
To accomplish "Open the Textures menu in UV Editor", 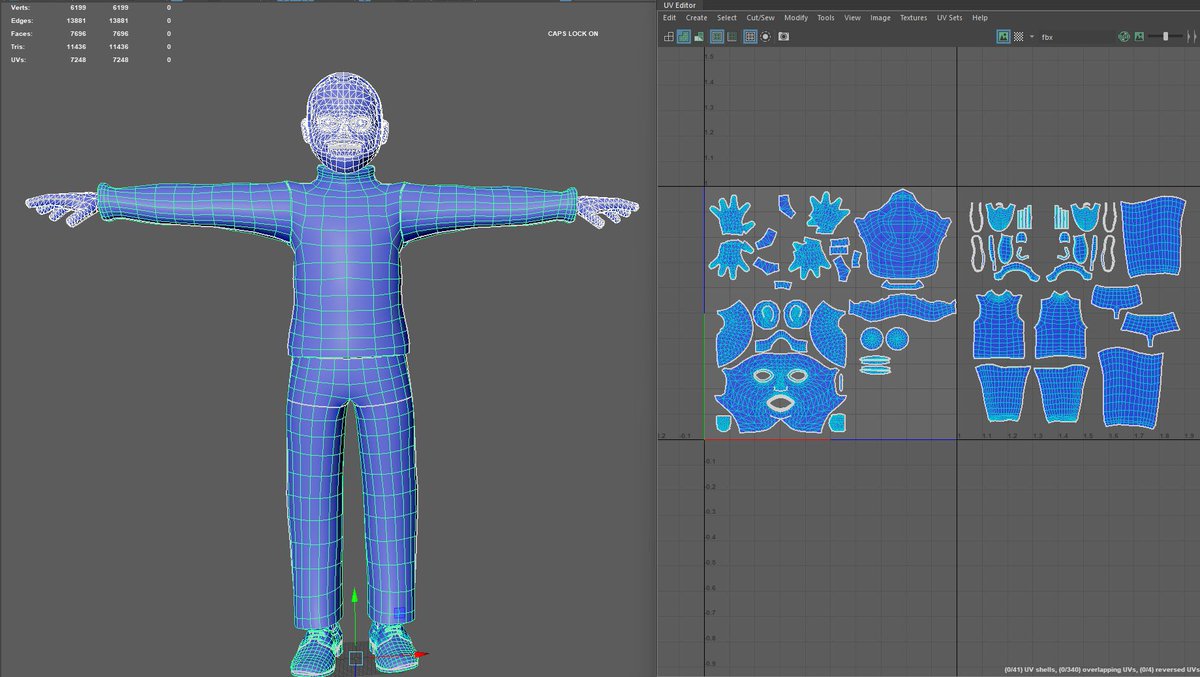I will (x=913, y=18).
